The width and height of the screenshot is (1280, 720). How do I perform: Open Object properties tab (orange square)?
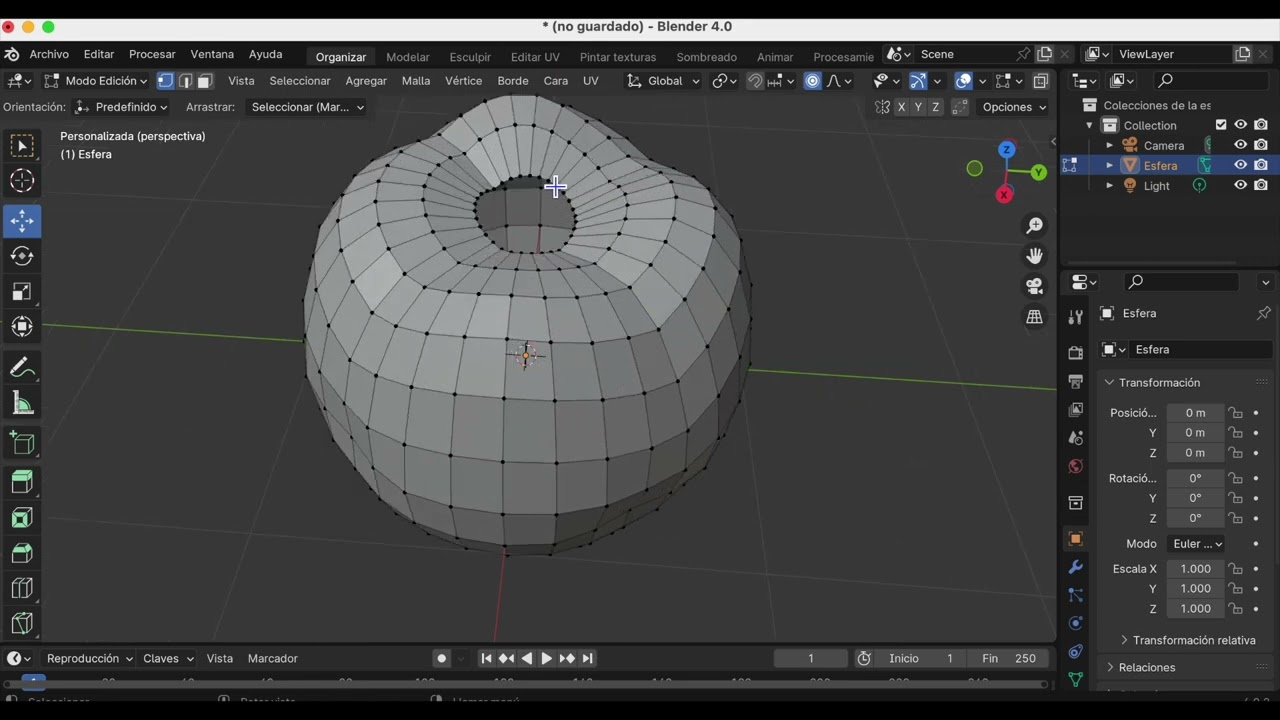coord(1076,539)
